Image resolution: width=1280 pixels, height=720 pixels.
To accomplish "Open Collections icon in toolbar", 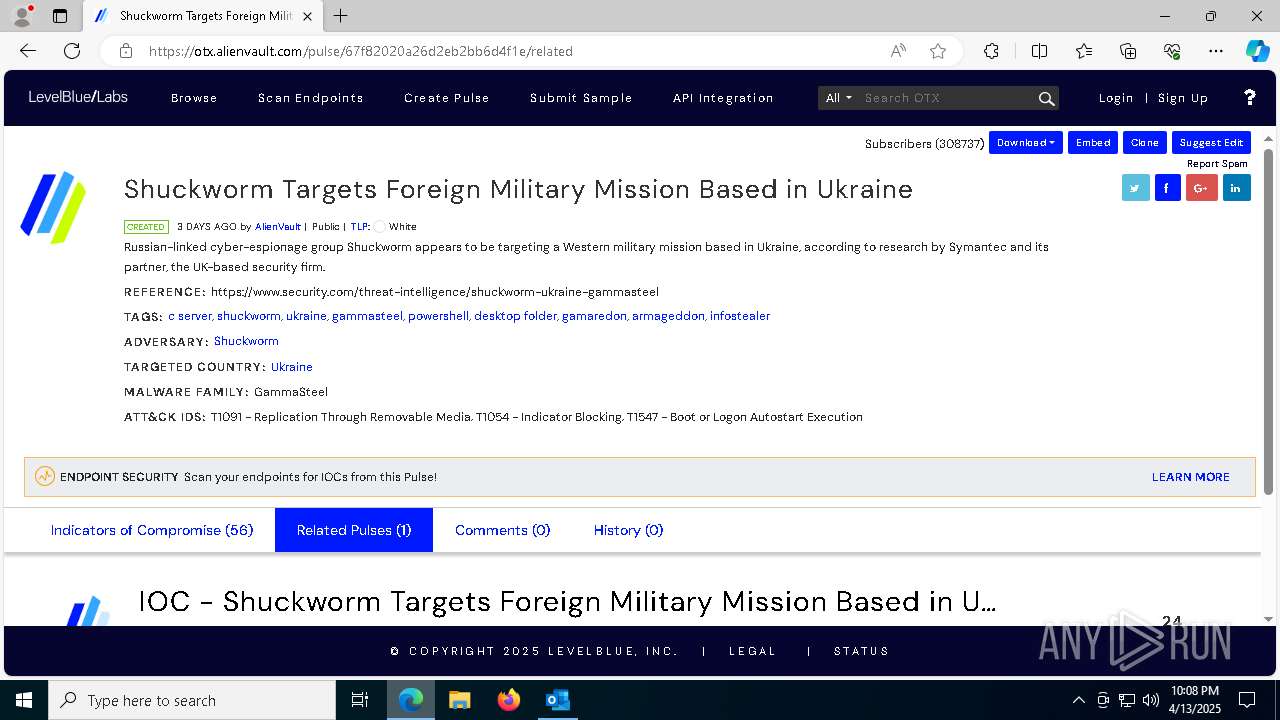I will (1128, 51).
